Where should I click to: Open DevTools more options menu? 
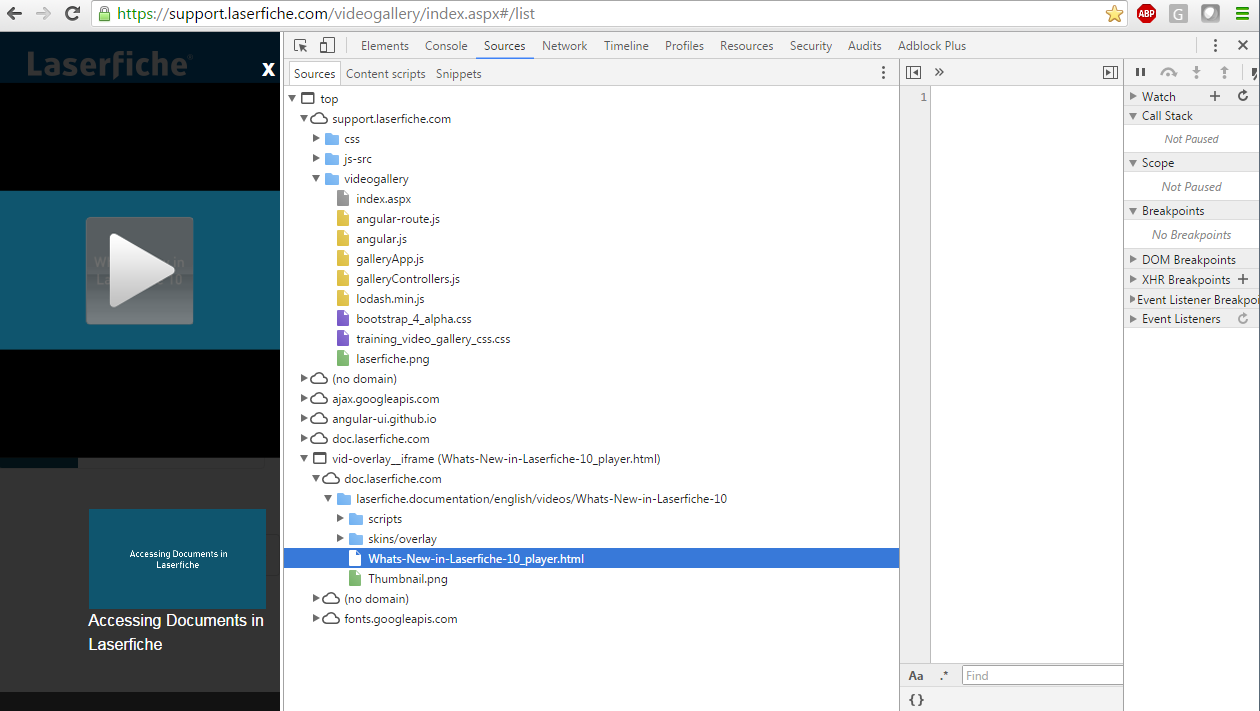(1215, 45)
